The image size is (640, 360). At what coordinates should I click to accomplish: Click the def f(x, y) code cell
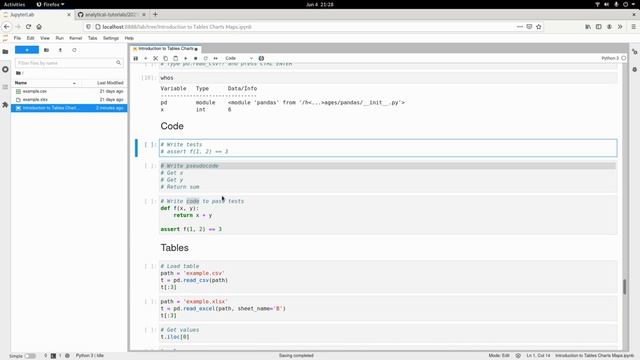(x=388, y=215)
